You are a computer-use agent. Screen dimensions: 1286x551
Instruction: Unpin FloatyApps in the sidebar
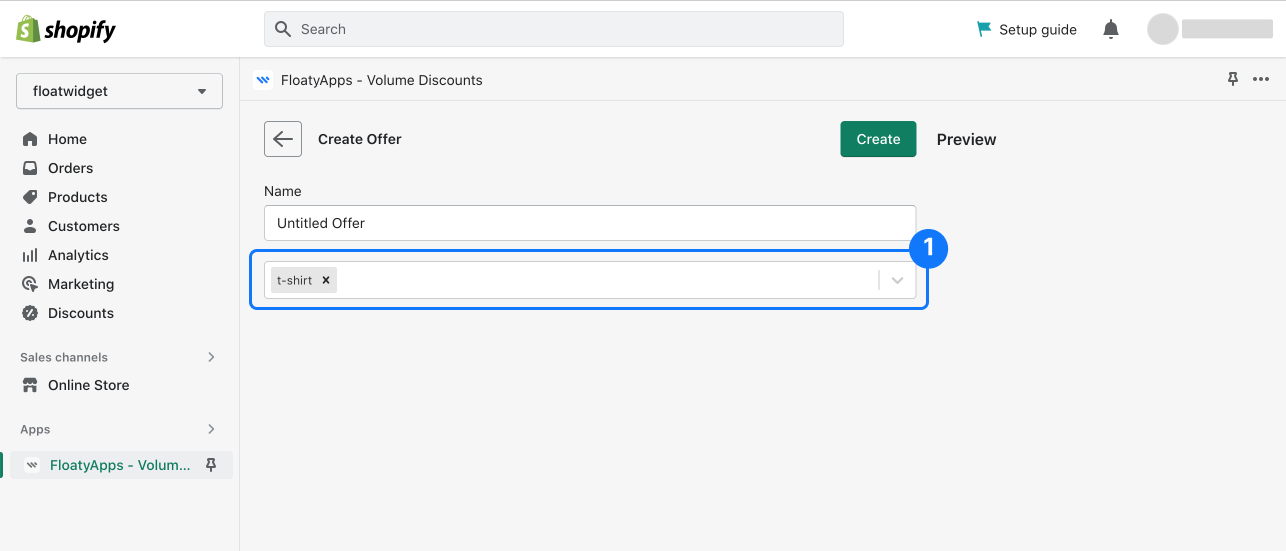[211, 465]
